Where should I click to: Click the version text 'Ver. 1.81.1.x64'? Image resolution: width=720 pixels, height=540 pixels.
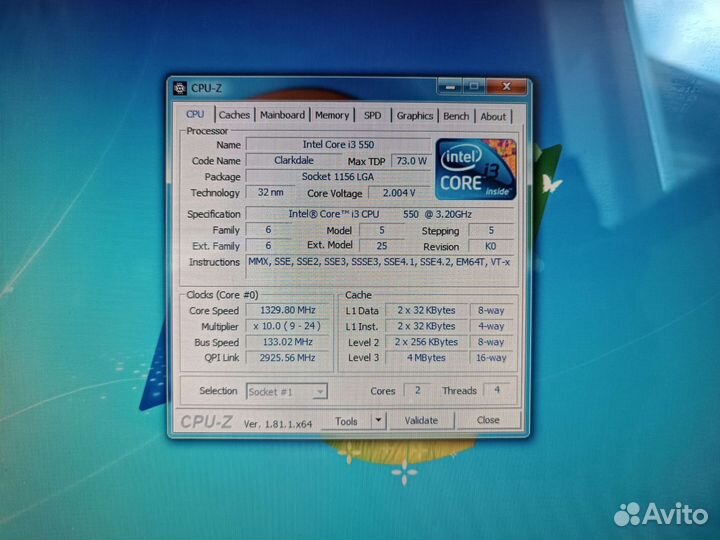(278, 424)
